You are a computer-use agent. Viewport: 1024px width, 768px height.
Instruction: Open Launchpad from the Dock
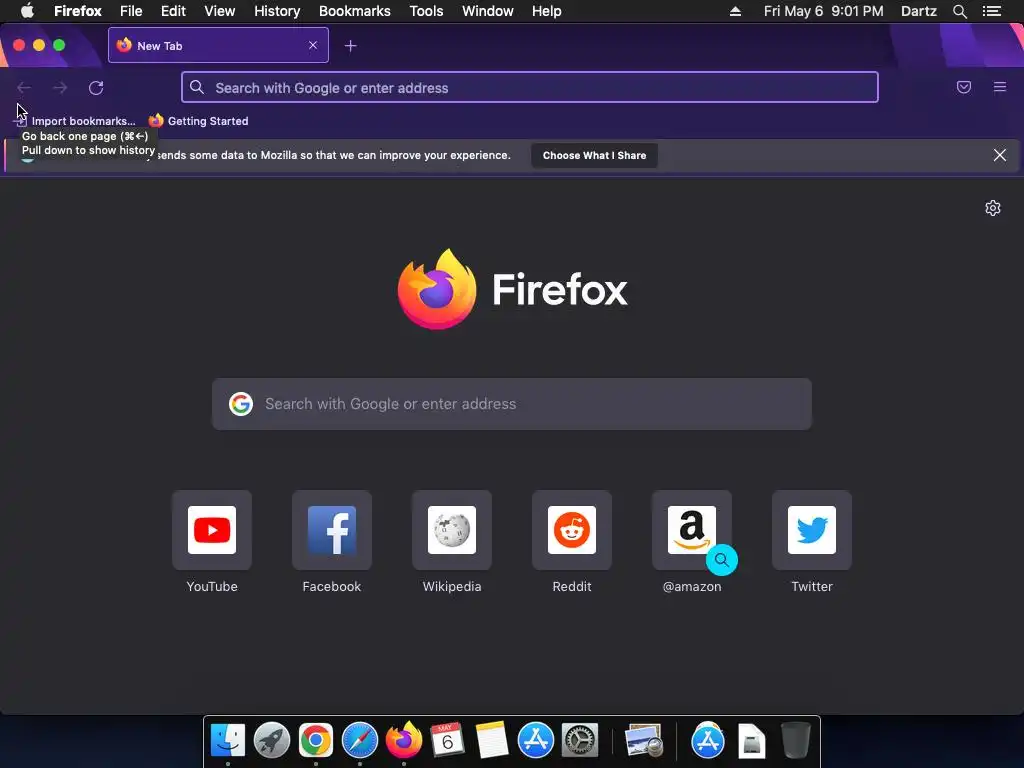272,741
